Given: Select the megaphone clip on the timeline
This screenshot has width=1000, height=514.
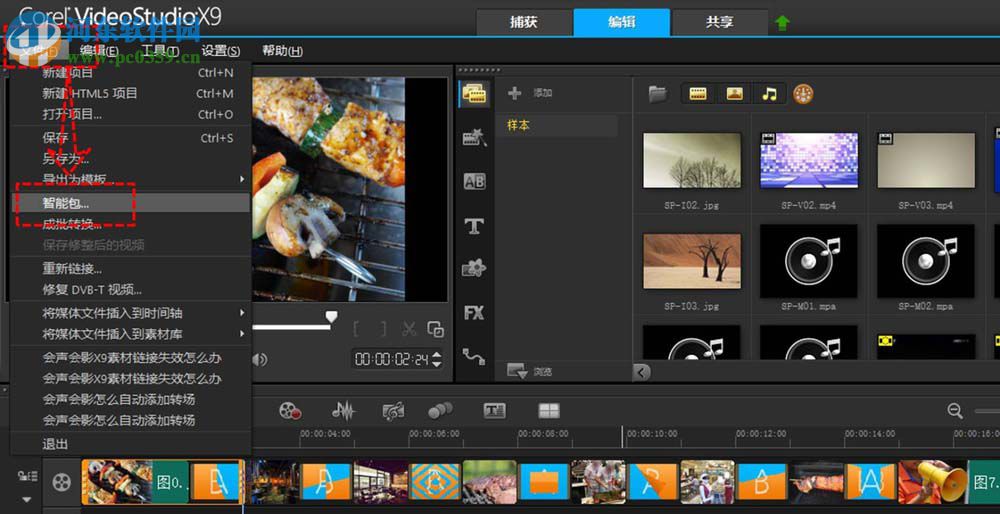Looking at the screenshot, I should tap(932, 482).
